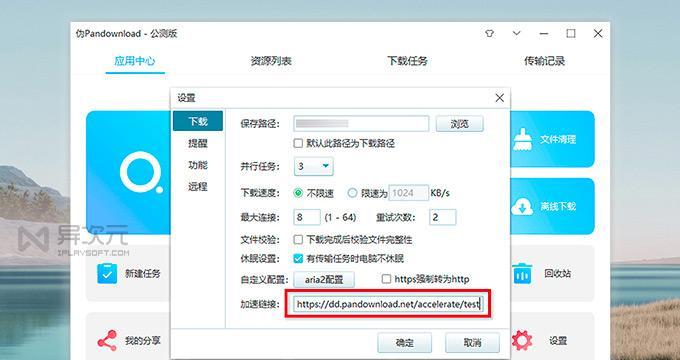Image resolution: width=680 pixels, height=360 pixels.
Task: Close the 设置 dialog with the X
Action: pos(500,98)
